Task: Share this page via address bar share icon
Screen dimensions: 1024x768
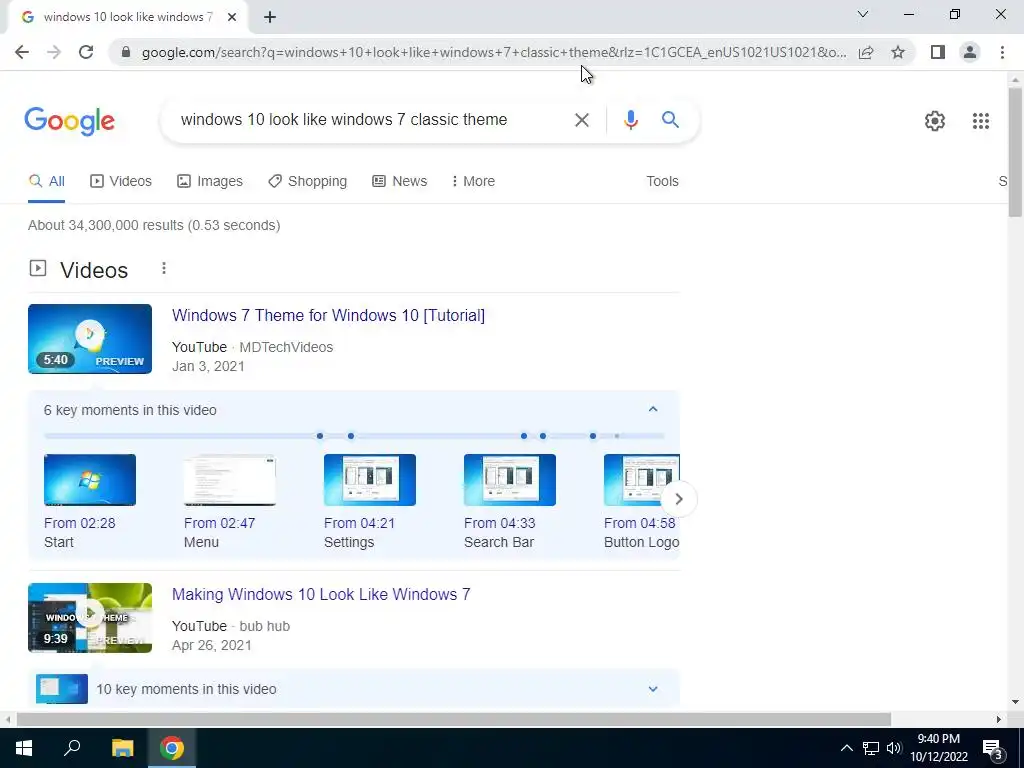Action: click(866, 52)
